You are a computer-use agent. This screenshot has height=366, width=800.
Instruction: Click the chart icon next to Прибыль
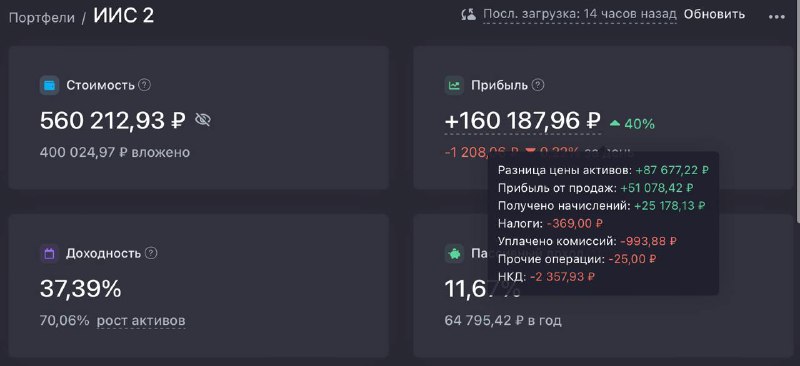click(454, 85)
